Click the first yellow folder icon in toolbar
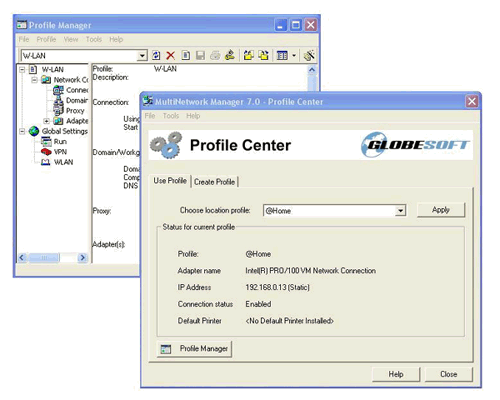The height and width of the screenshot is (400, 500). coord(248,55)
